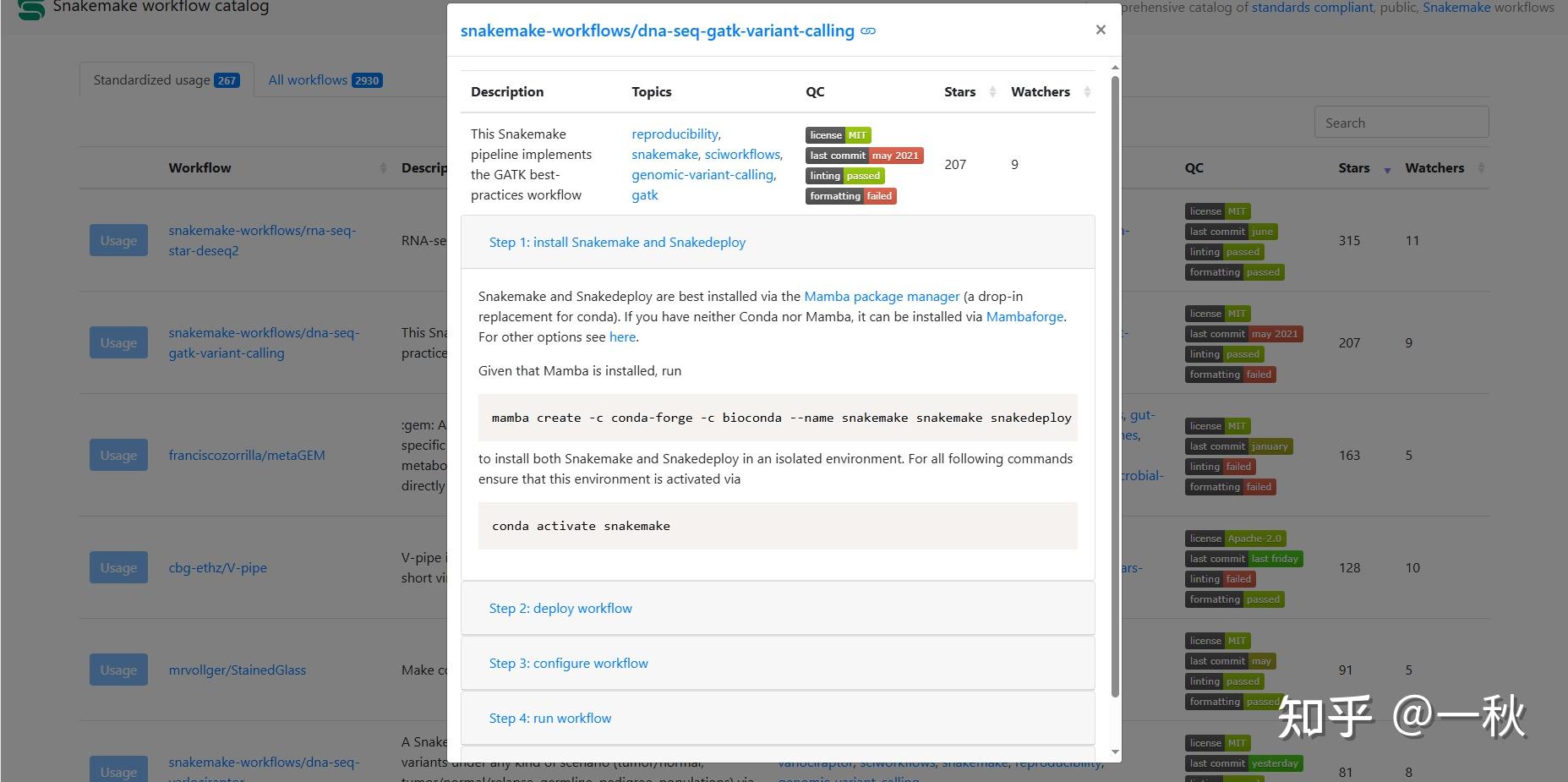1568x782 pixels.
Task: Click the Snakemake logo icon
Action: point(32,9)
